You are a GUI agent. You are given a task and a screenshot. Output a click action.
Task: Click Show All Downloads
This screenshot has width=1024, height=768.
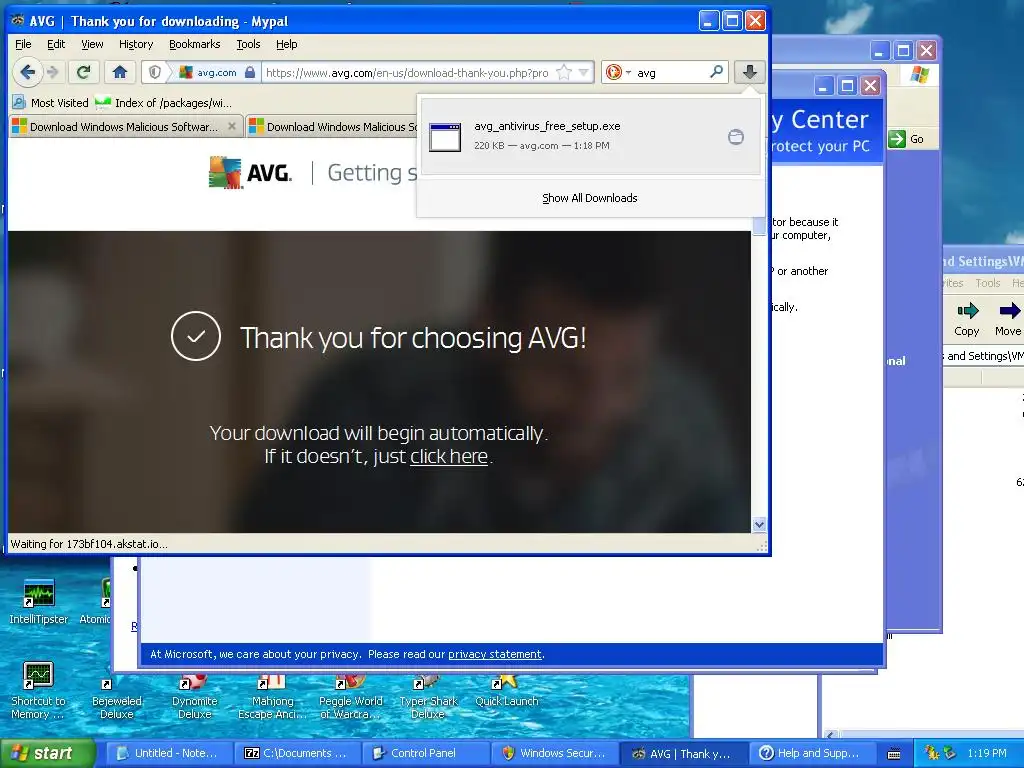point(590,198)
